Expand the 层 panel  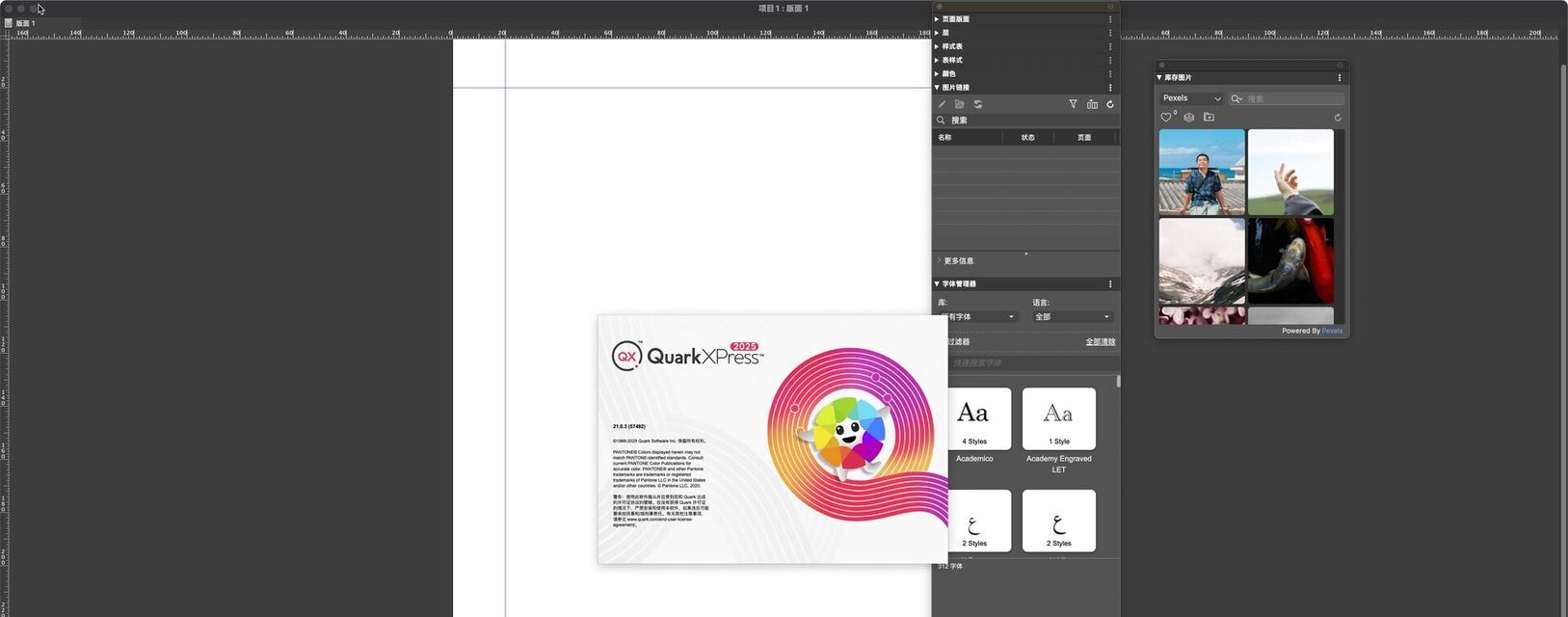click(x=937, y=33)
